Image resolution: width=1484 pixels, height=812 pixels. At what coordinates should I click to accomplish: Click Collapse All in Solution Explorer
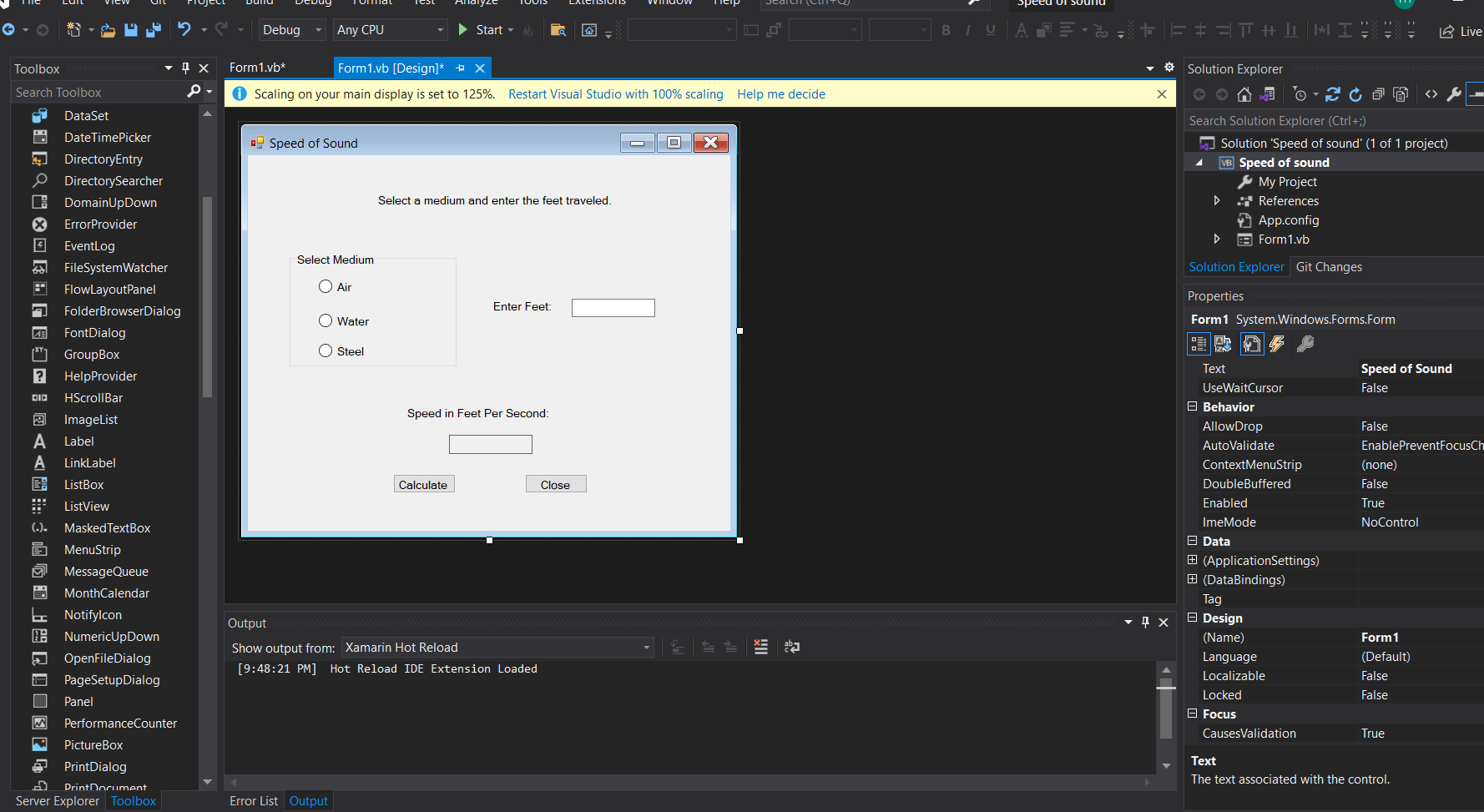1378,94
